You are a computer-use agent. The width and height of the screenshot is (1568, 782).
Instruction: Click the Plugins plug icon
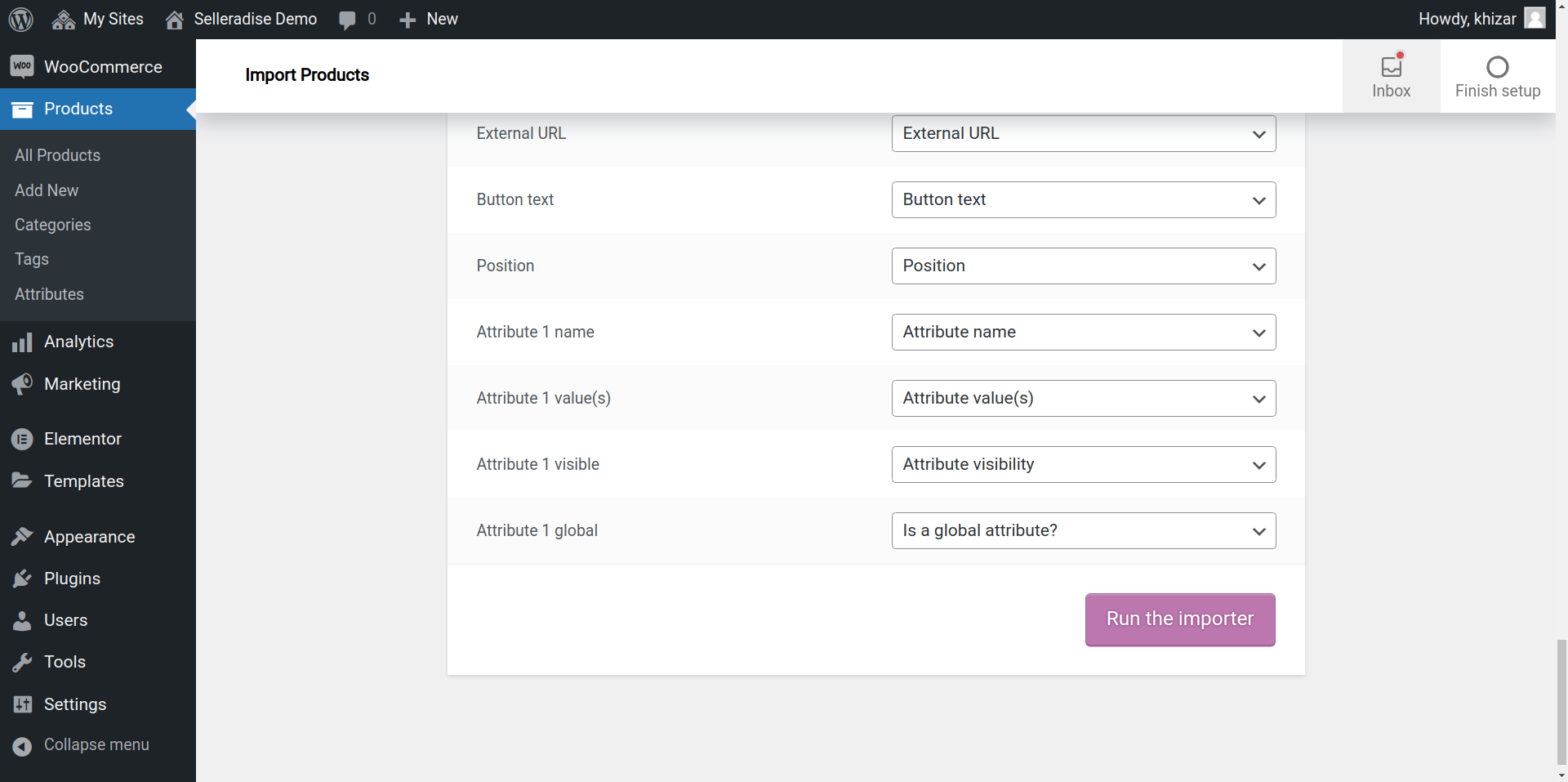coord(22,579)
